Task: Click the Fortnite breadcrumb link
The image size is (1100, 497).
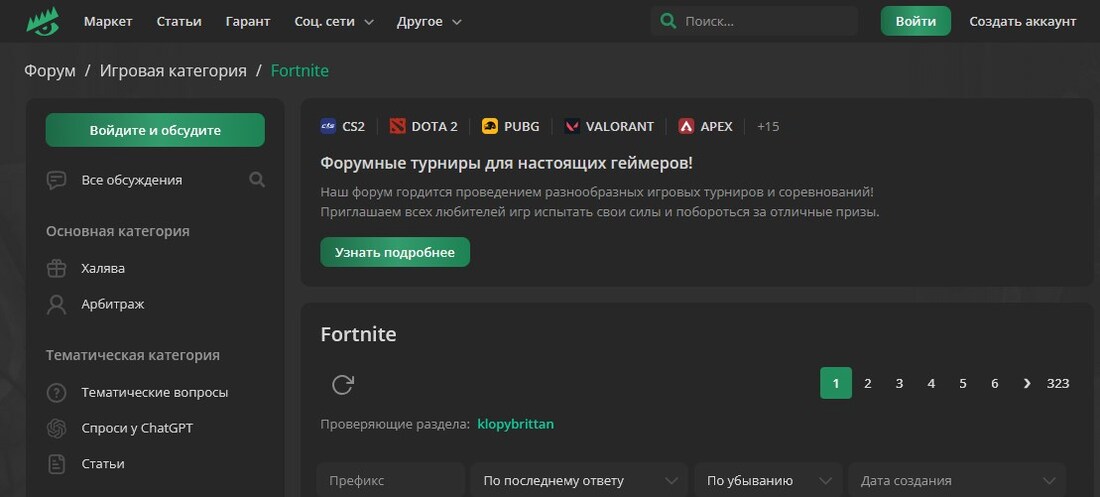Action: [300, 71]
